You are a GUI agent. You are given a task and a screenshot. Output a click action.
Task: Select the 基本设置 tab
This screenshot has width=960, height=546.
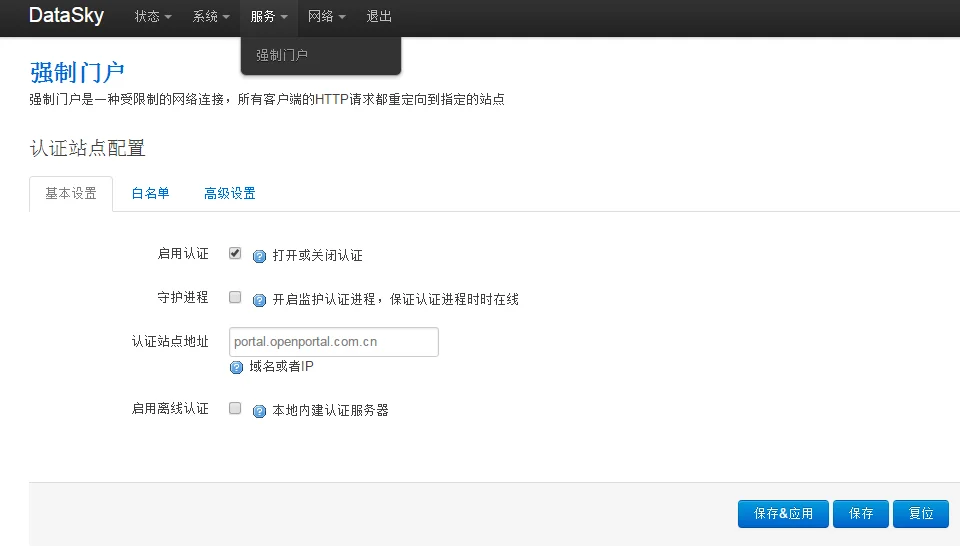click(x=71, y=194)
